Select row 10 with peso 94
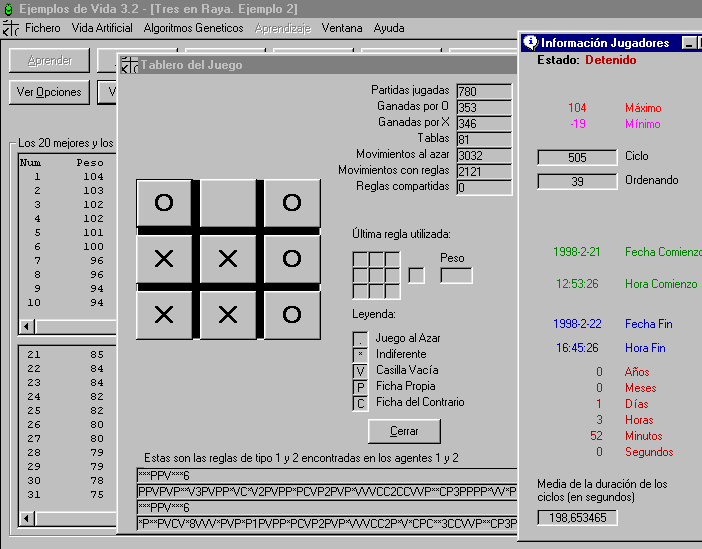The image size is (702, 549). (67, 303)
